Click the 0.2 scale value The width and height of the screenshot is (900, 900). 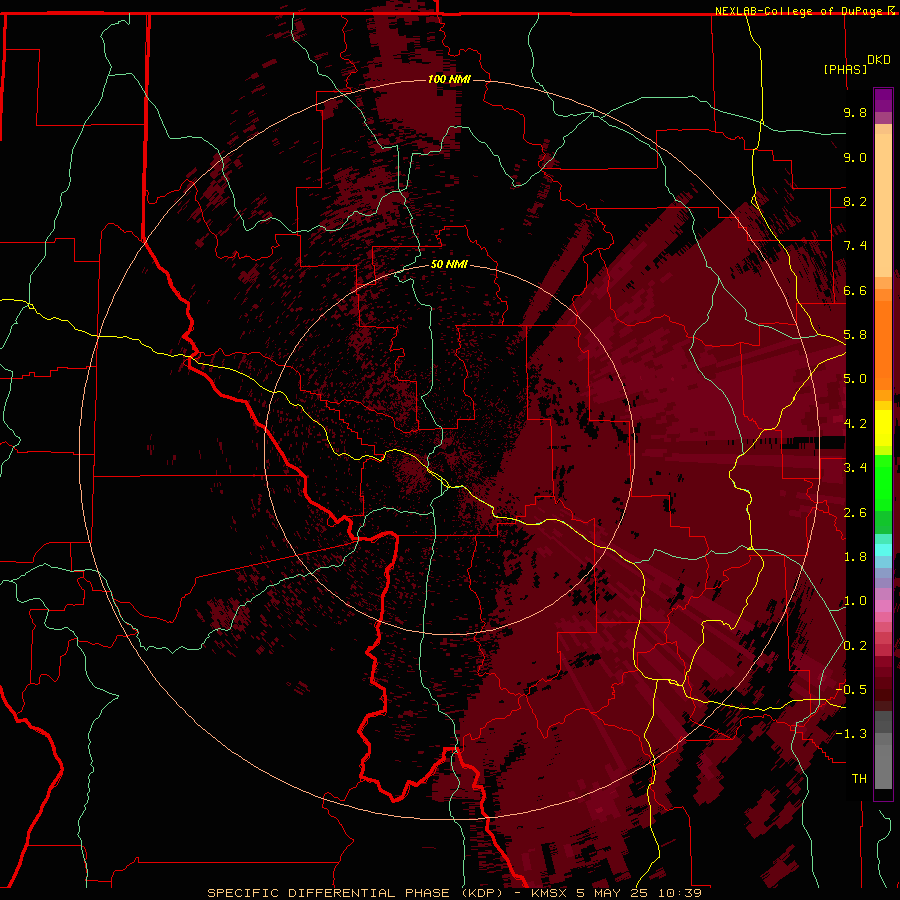(x=855, y=646)
